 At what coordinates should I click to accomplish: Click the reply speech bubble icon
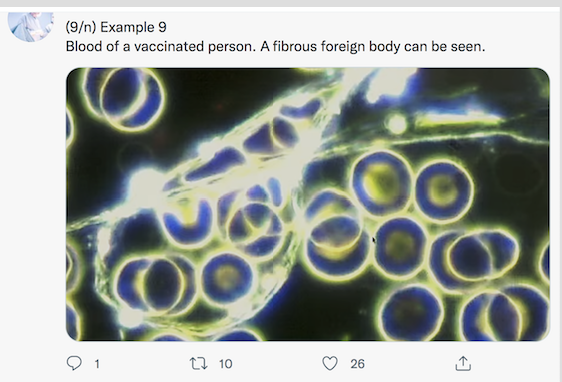coord(74,363)
